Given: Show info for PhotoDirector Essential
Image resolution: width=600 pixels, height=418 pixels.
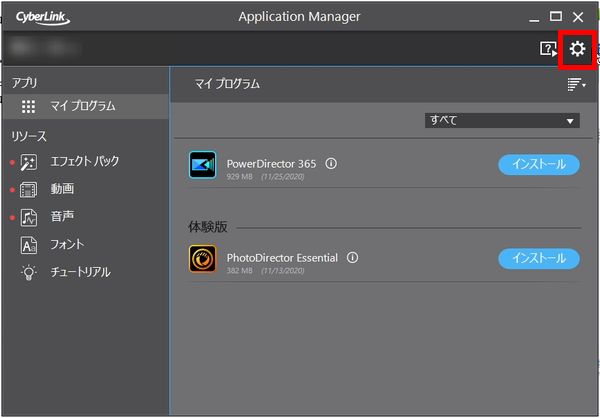Looking at the screenshot, I should coord(352,258).
